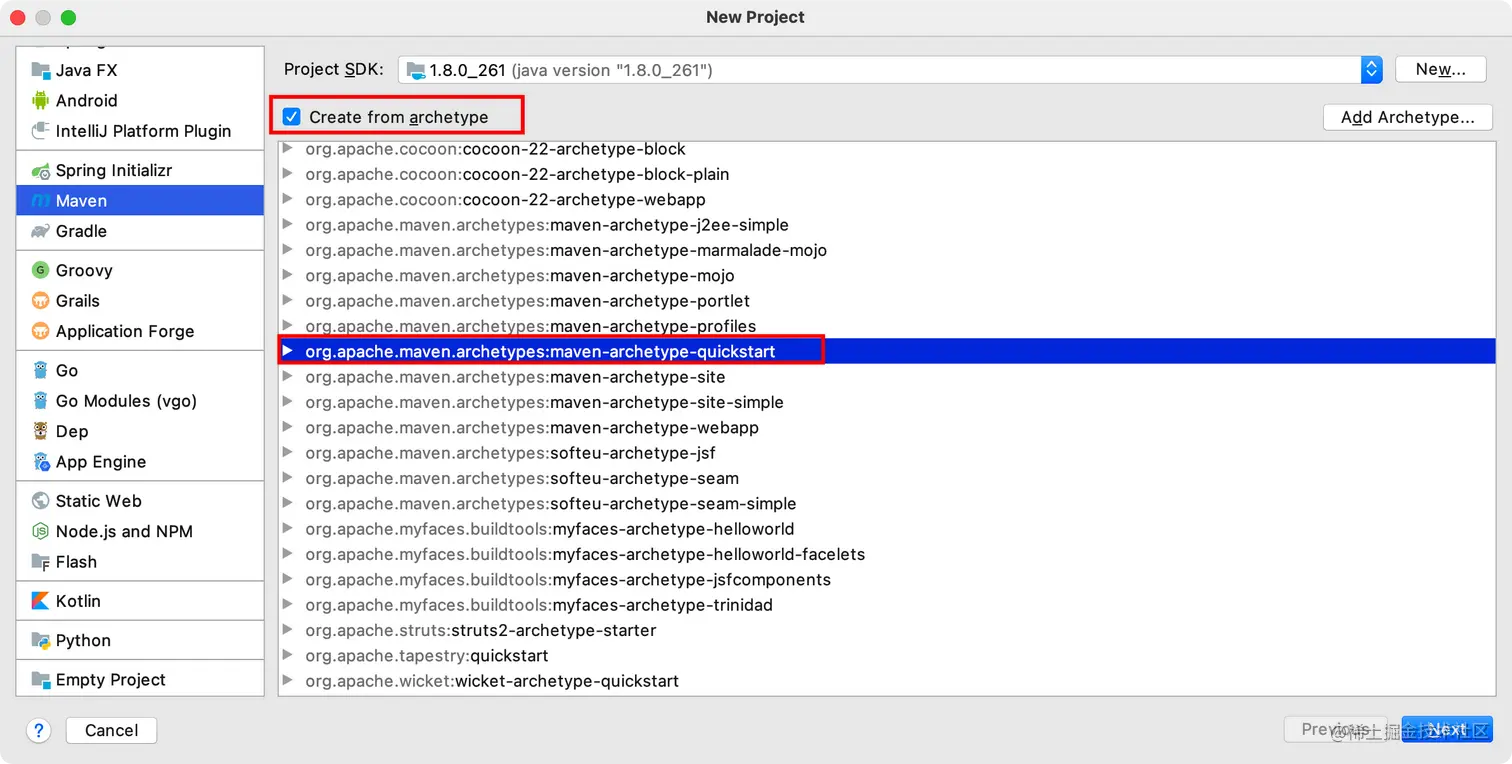The width and height of the screenshot is (1512, 764).
Task: Select Gradle project type
Action: click(140, 231)
